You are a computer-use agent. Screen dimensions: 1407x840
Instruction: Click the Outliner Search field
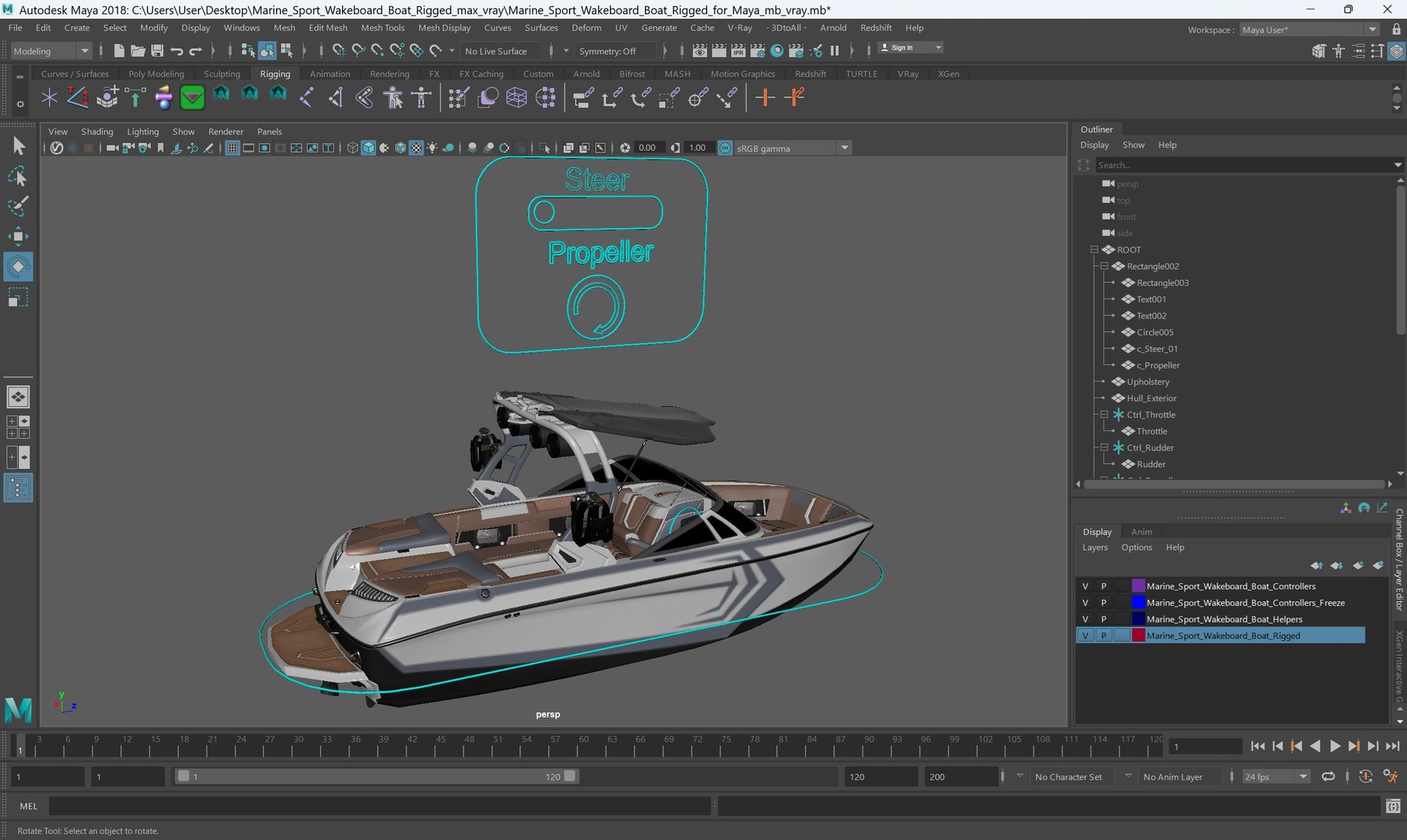(1243, 165)
